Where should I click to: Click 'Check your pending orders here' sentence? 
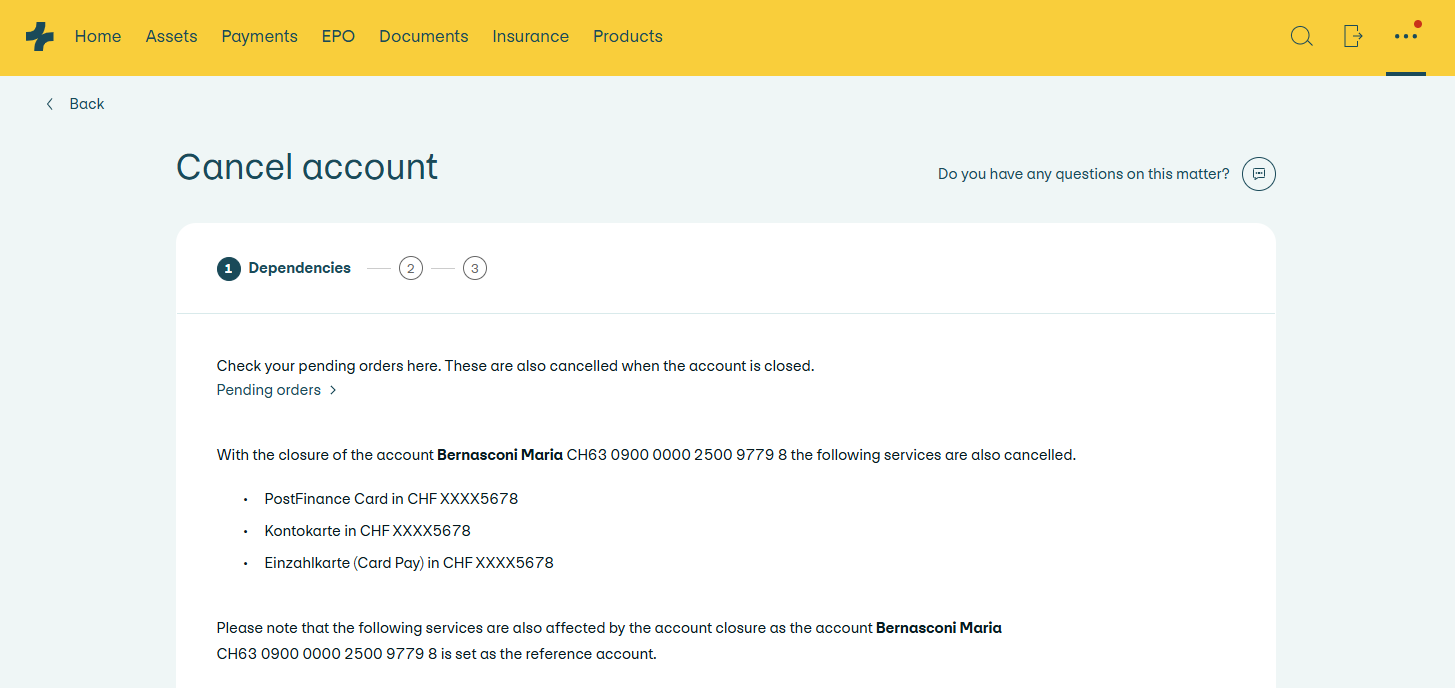pyautogui.click(x=329, y=366)
